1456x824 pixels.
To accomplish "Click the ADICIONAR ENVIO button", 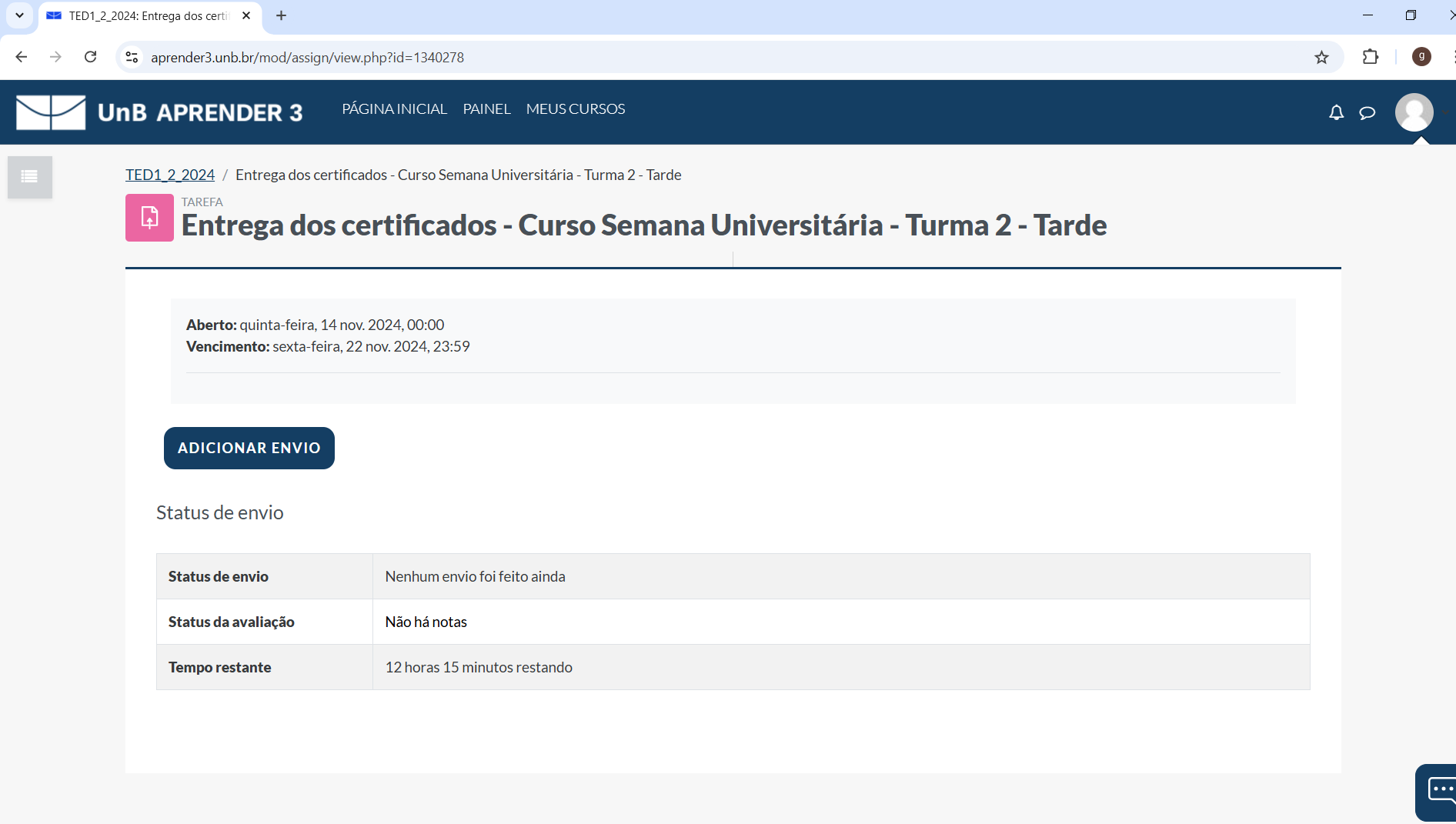I will click(249, 448).
